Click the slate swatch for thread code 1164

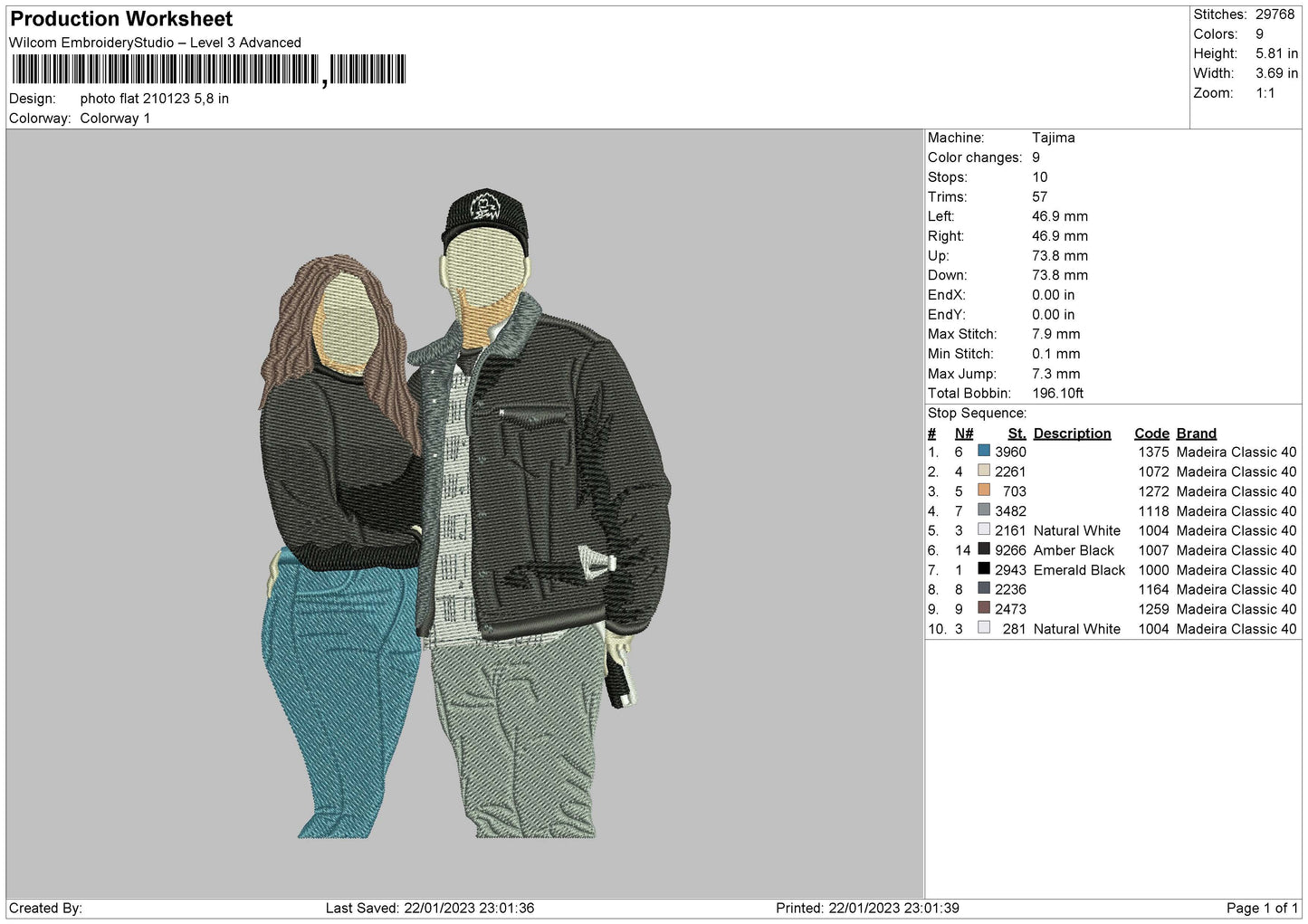(984, 588)
